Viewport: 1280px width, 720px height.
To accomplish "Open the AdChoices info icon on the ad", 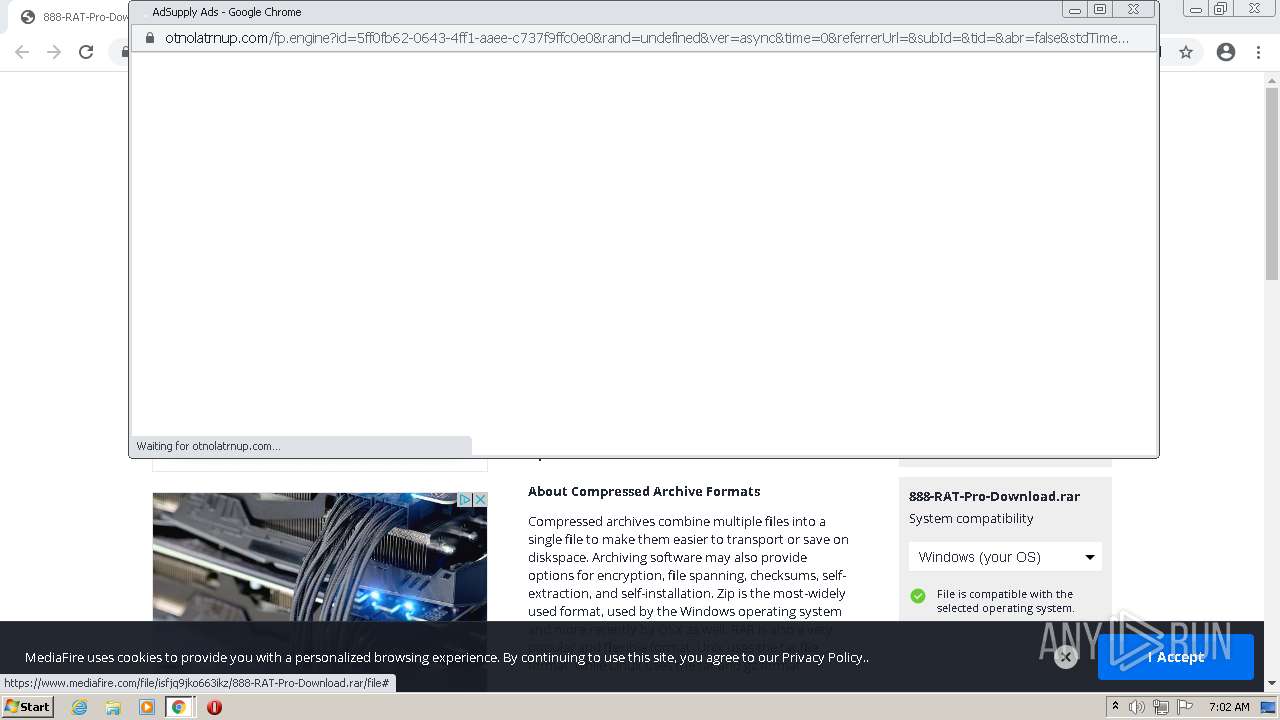I will tap(465, 499).
